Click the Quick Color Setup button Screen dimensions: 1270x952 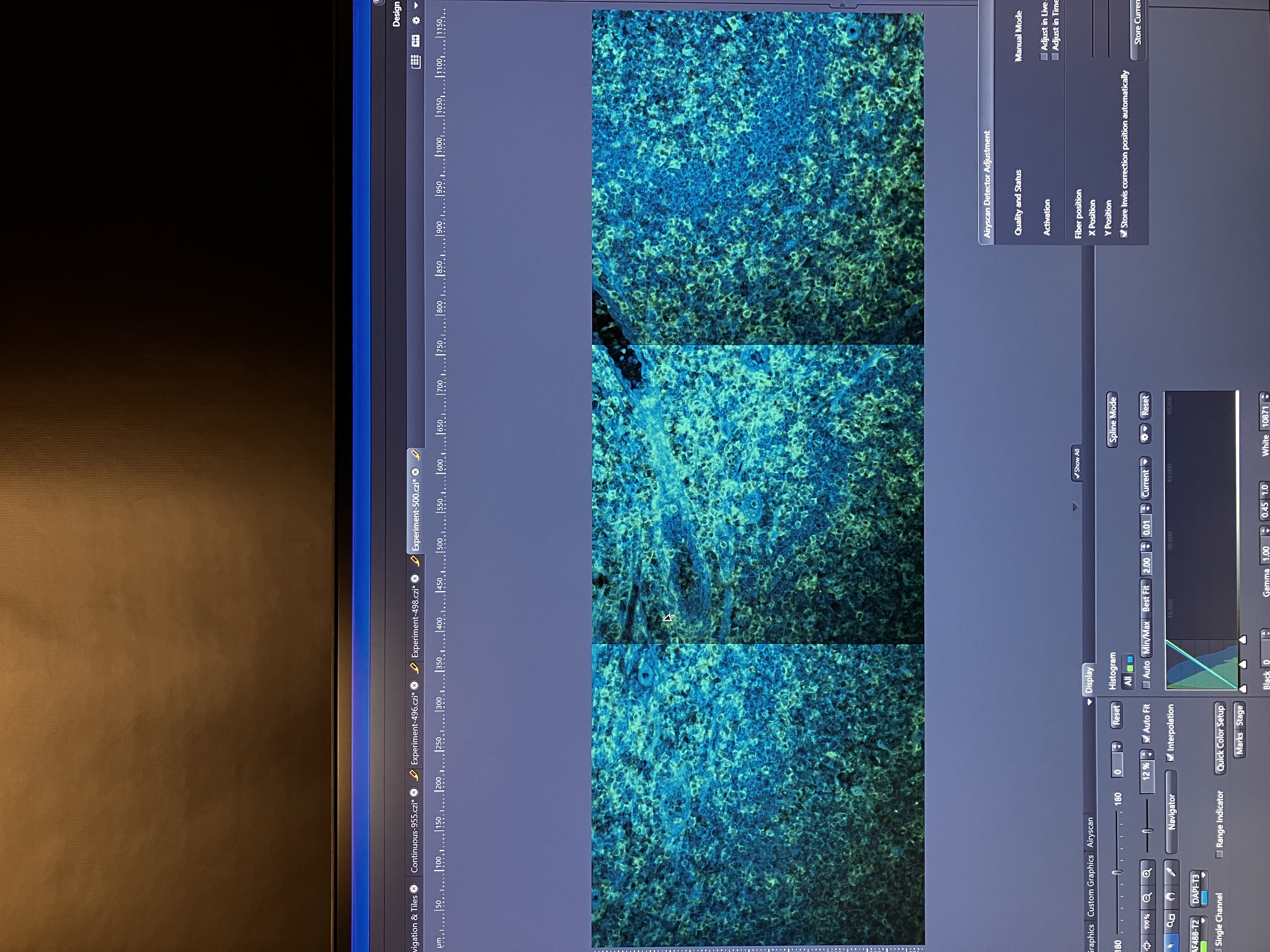coord(1221,738)
